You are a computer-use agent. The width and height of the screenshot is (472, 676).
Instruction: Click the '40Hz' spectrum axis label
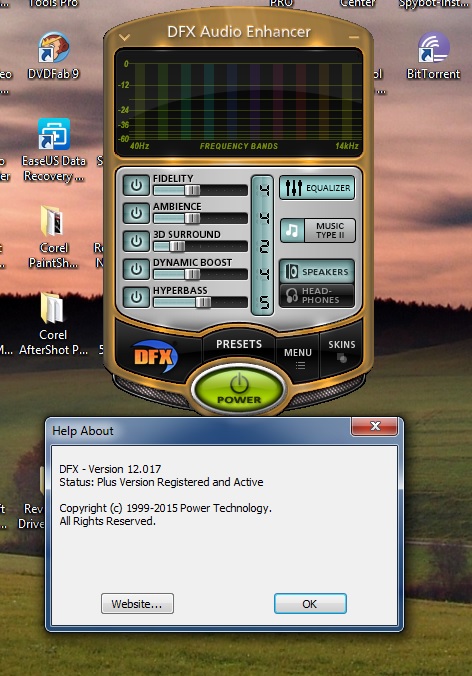pos(140,146)
